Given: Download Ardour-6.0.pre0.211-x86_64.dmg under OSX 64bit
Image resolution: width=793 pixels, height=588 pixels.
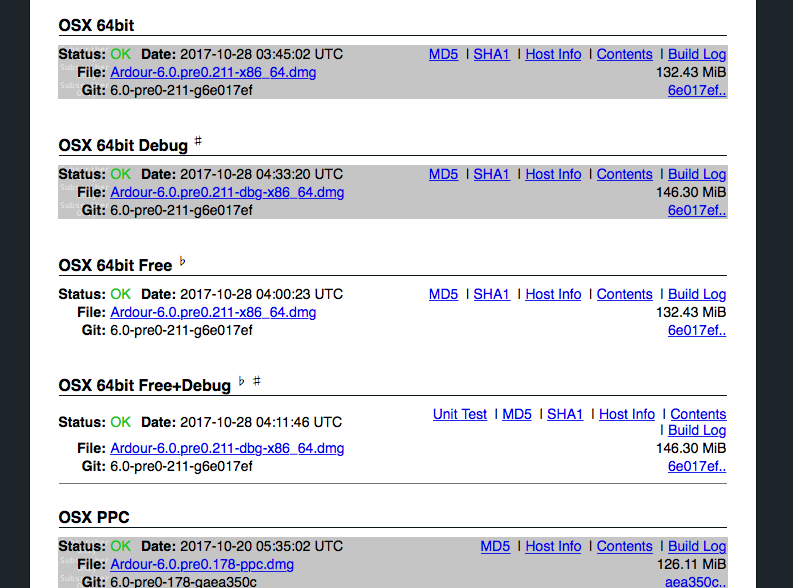Looking at the screenshot, I should [x=213, y=73].
